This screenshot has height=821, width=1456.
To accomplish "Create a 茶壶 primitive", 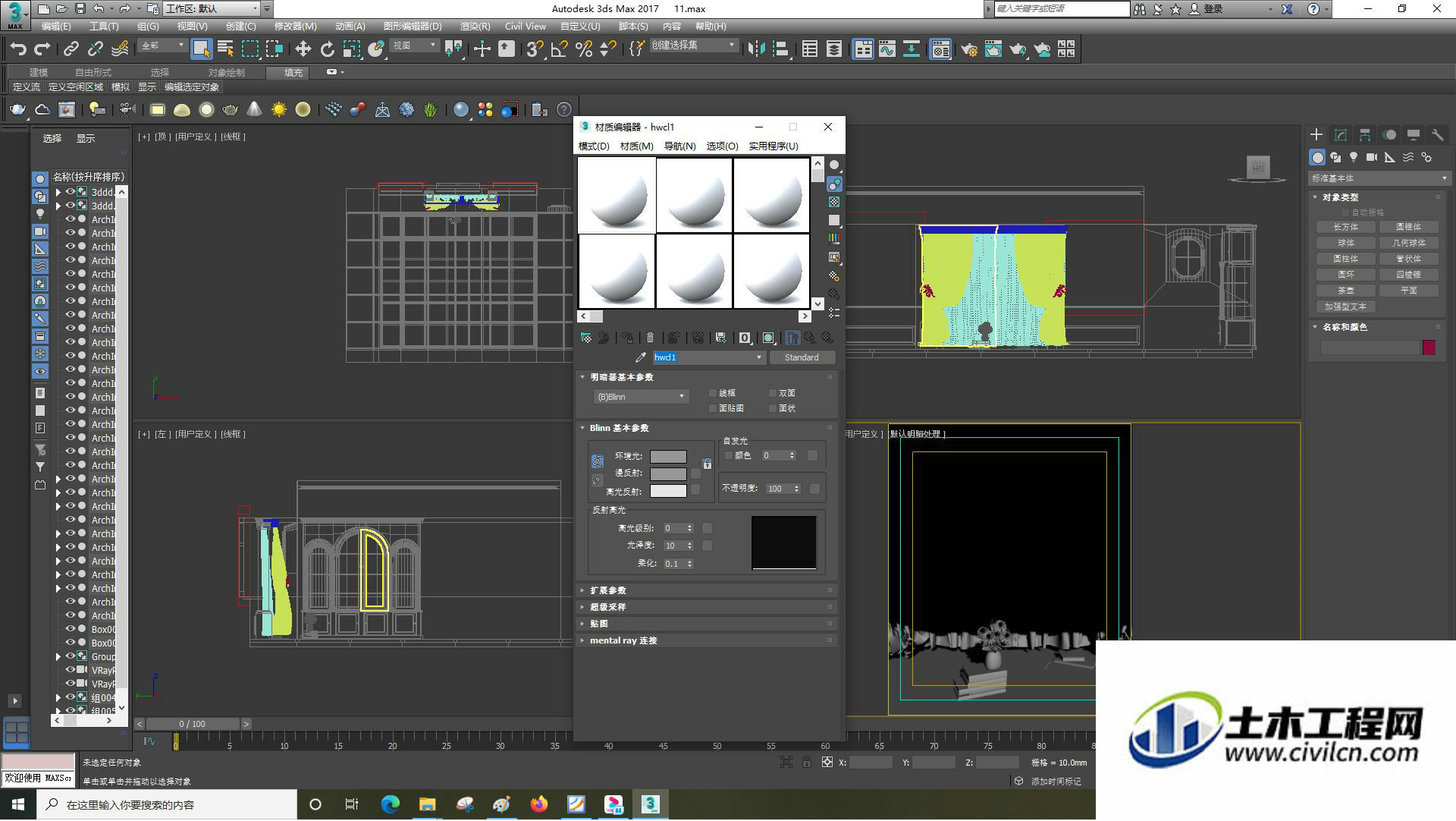I will coord(1346,291).
